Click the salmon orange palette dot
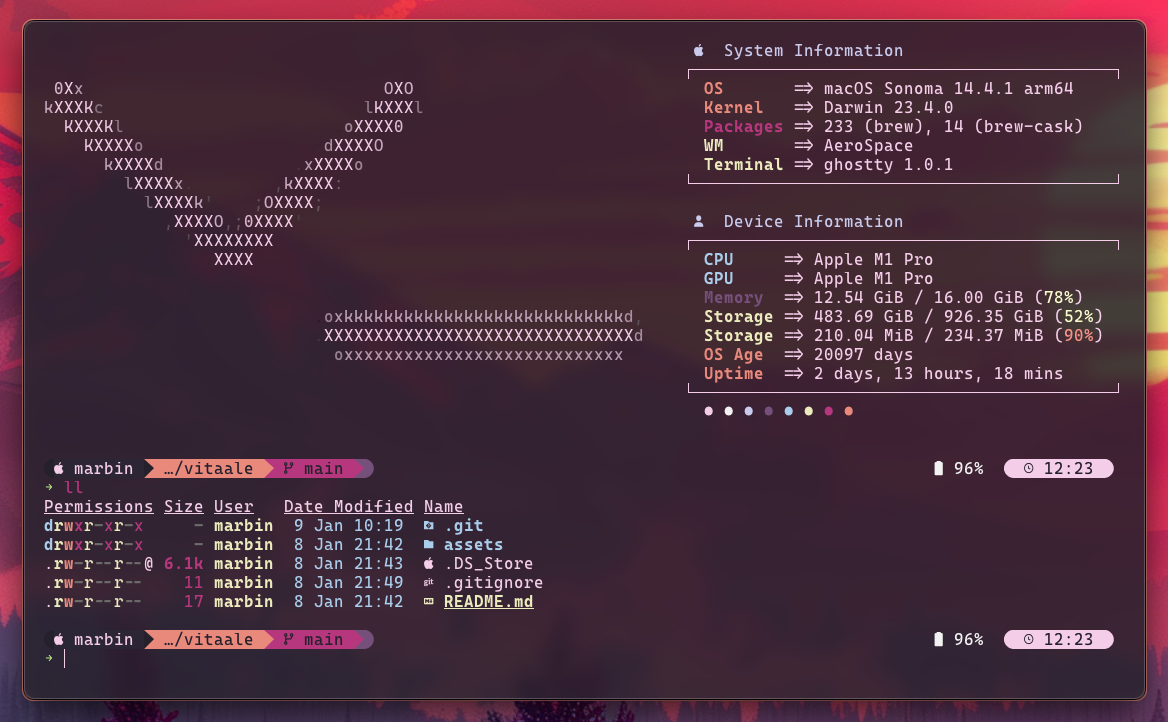1168x722 pixels. point(848,411)
